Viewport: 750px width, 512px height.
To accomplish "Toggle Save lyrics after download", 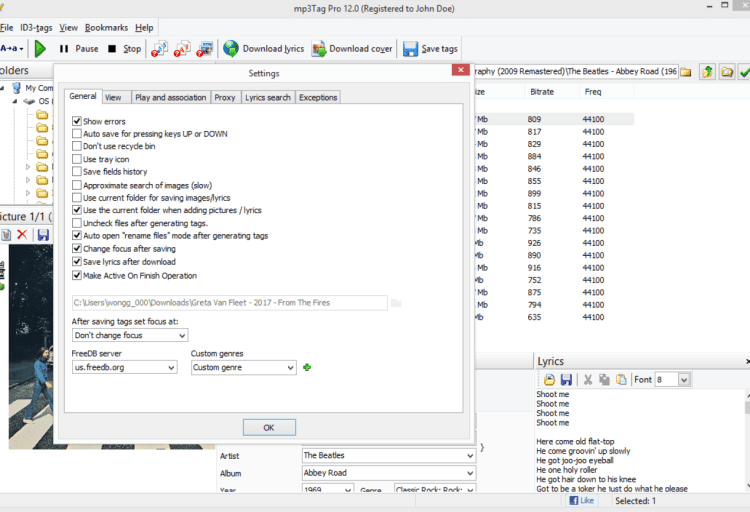I will point(77,262).
